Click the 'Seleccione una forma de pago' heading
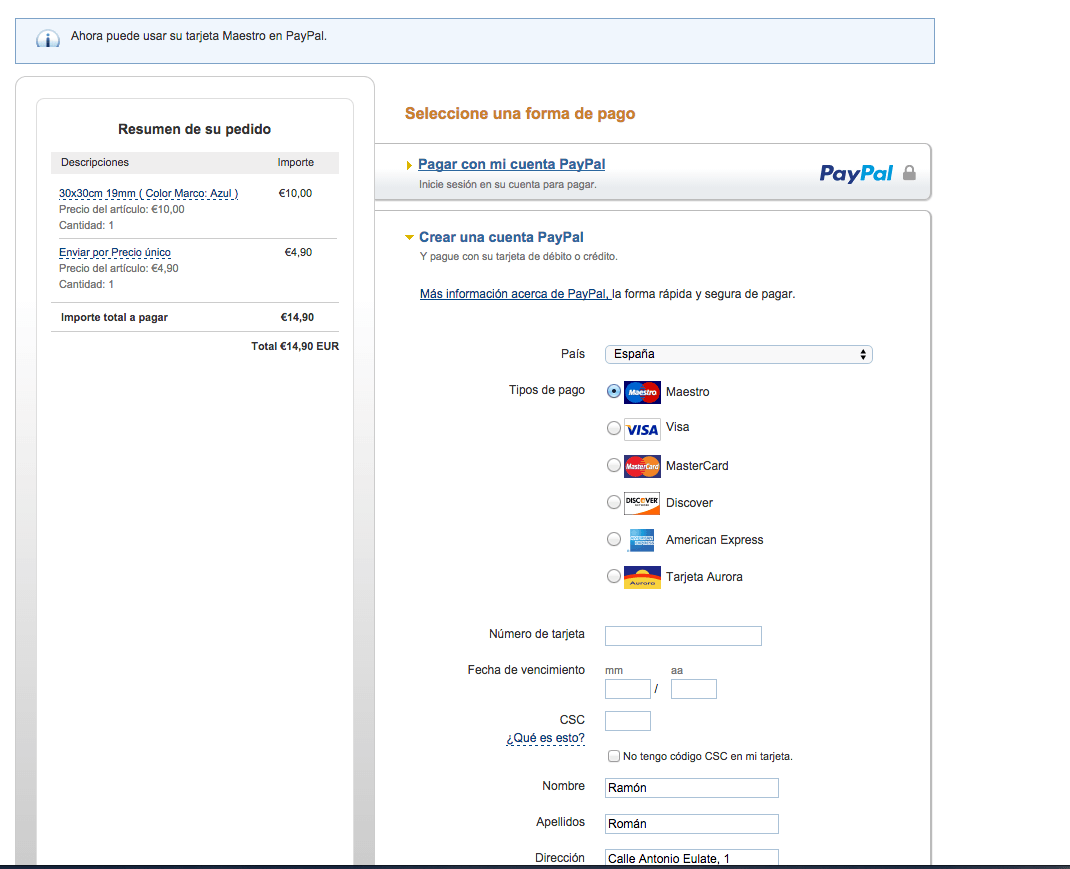This screenshot has height=869, width=1070. (520, 113)
